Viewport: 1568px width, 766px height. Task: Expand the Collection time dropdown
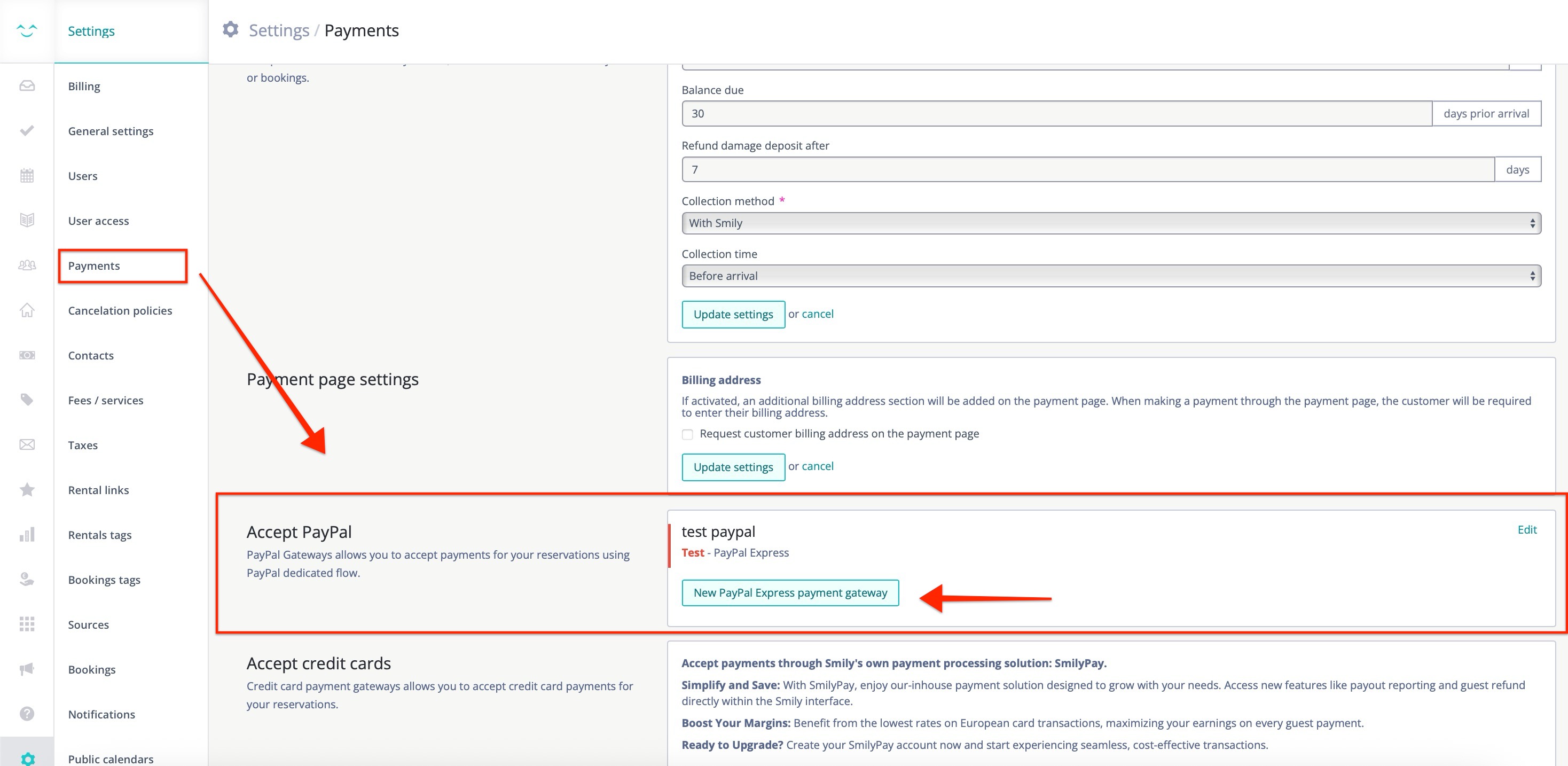tap(1111, 276)
